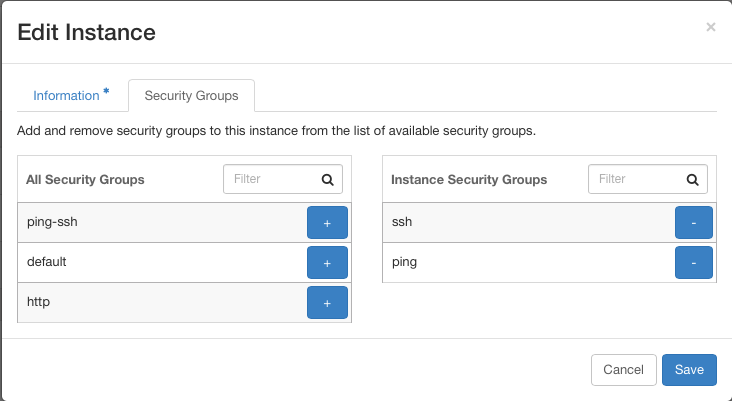The height and width of the screenshot is (401, 732).
Task: Select the ping-ssh row in available groups
Action: click(184, 222)
